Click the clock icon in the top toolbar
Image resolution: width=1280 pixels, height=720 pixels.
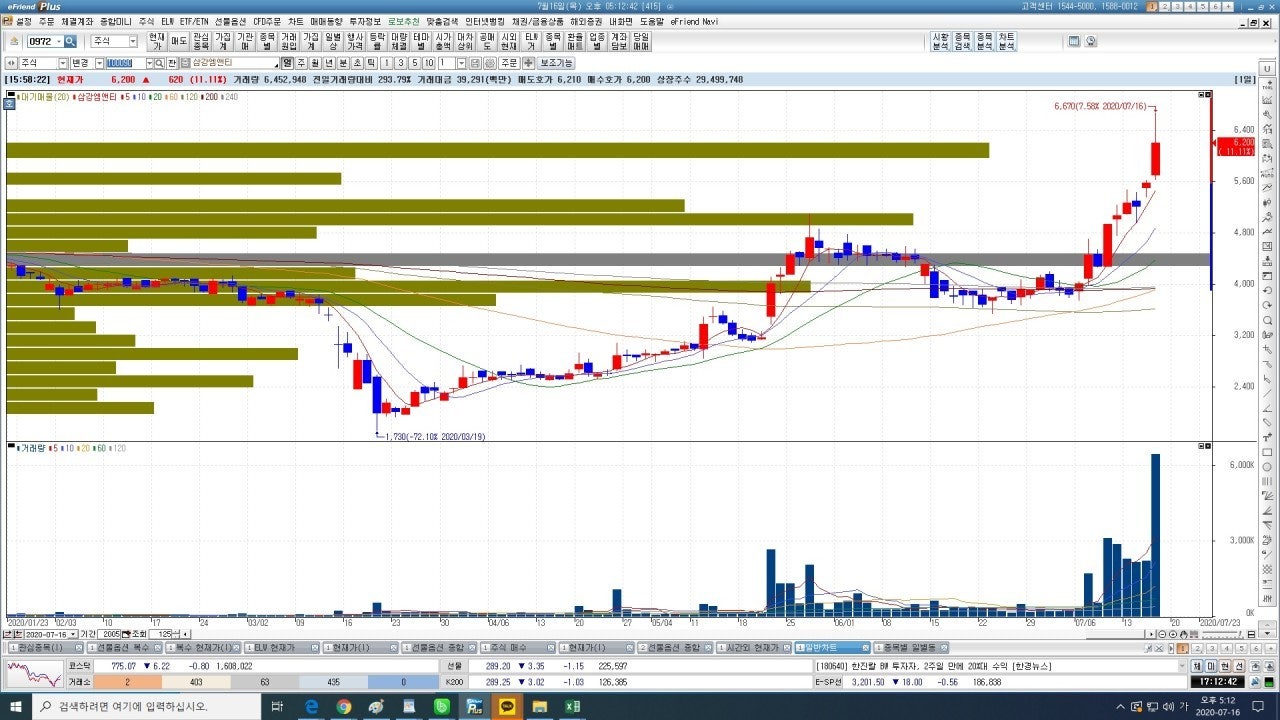(1091, 41)
